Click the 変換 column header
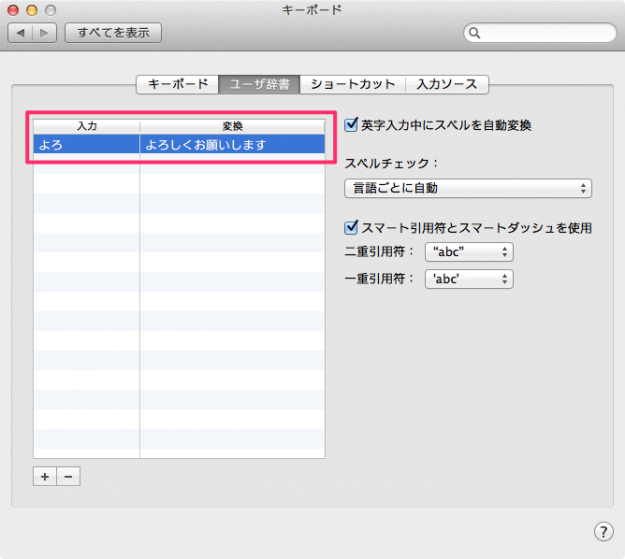625x559 pixels. tap(232, 126)
